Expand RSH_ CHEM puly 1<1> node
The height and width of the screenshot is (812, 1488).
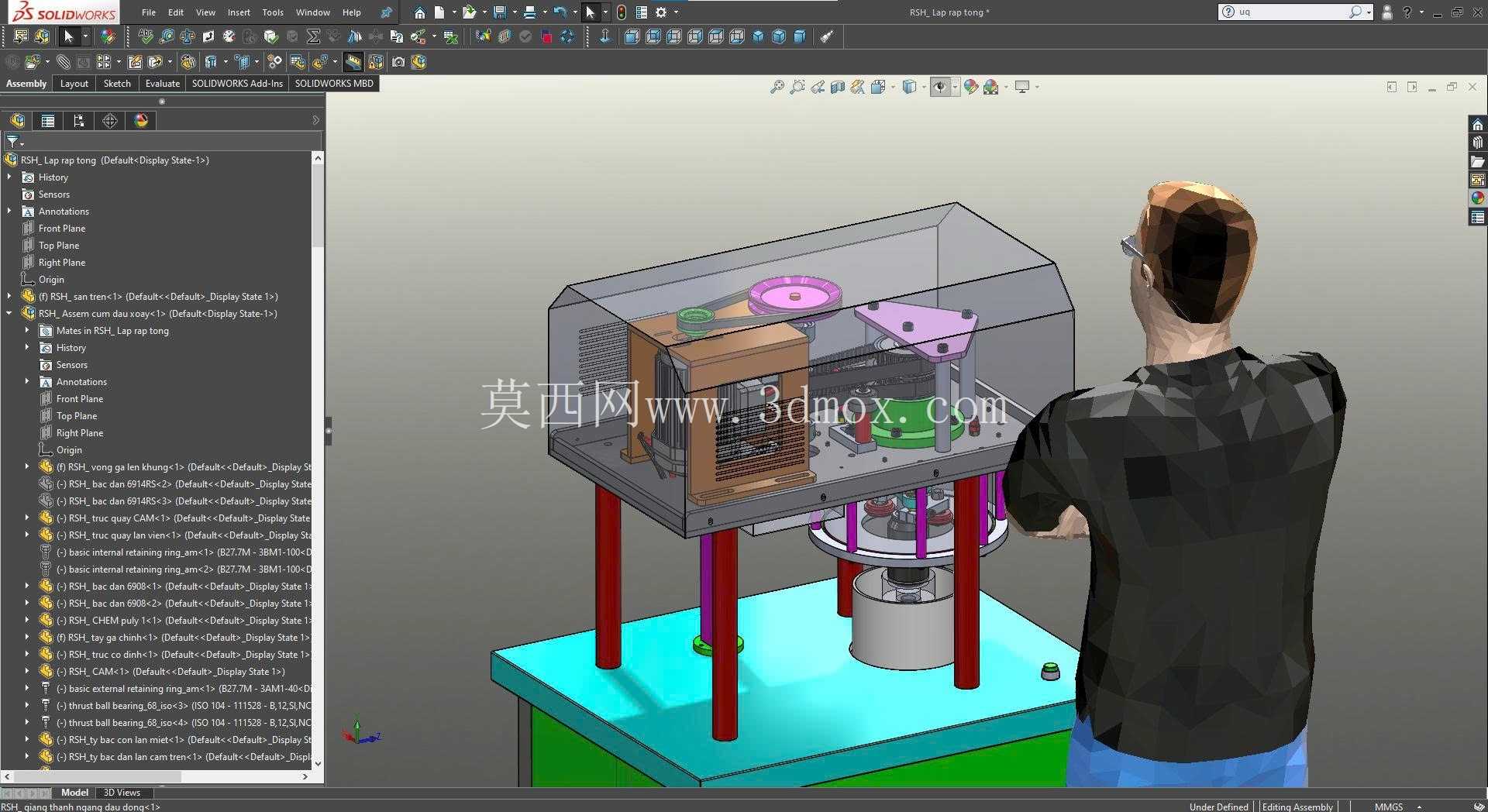(27, 621)
